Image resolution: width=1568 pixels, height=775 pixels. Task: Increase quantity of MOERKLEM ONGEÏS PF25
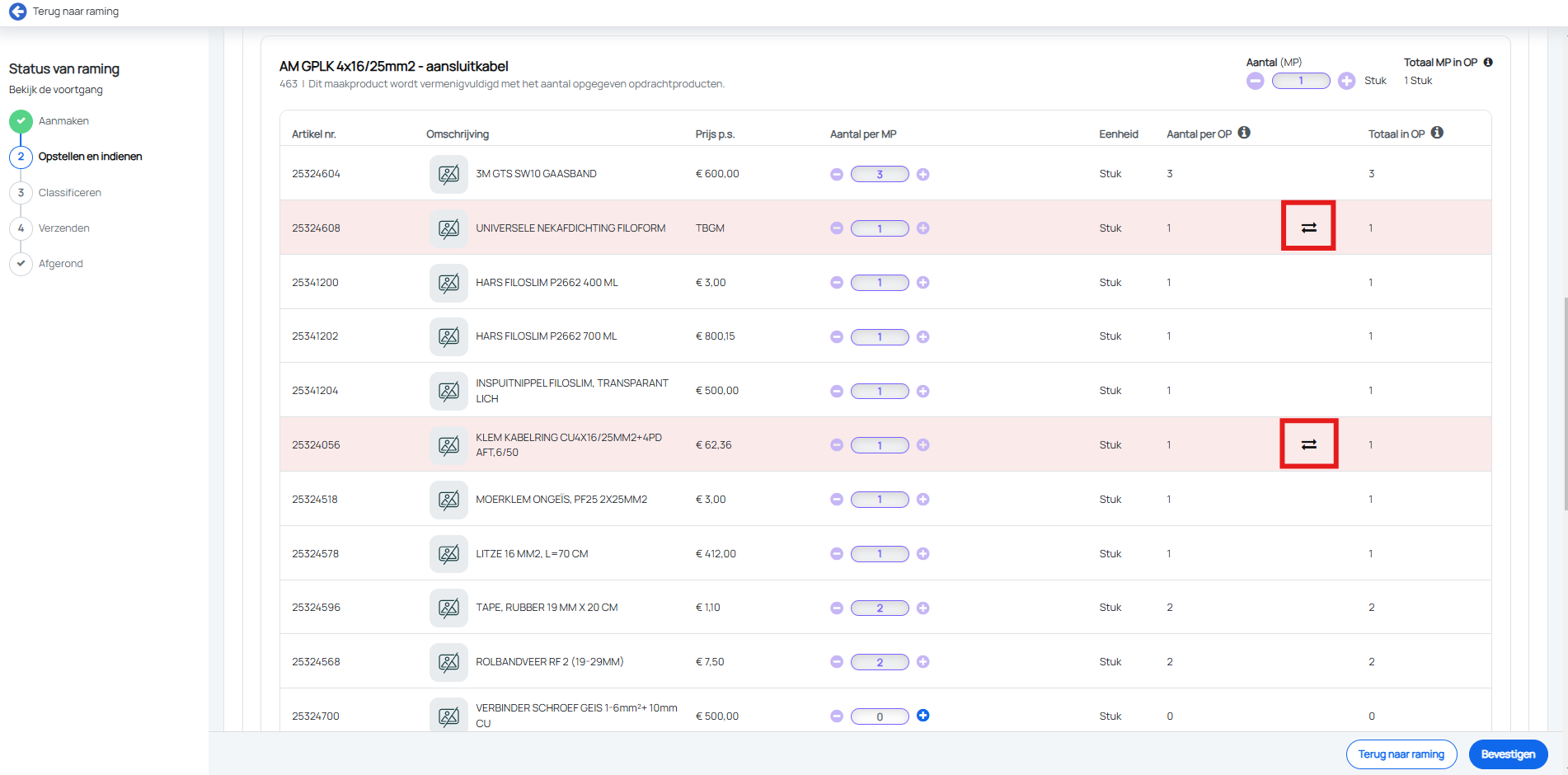click(923, 500)
